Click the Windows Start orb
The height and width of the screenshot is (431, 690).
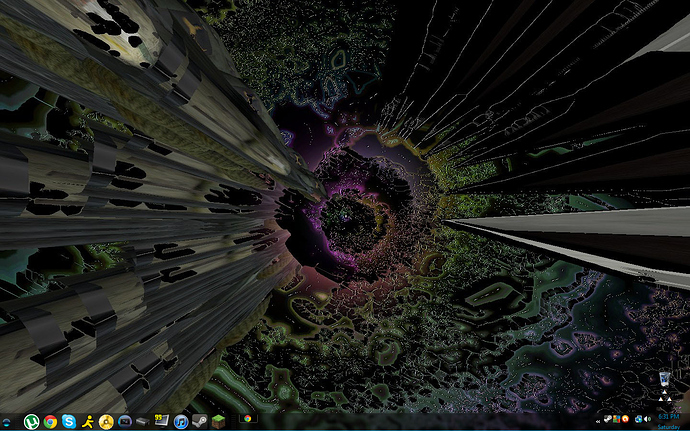point(8,422)
